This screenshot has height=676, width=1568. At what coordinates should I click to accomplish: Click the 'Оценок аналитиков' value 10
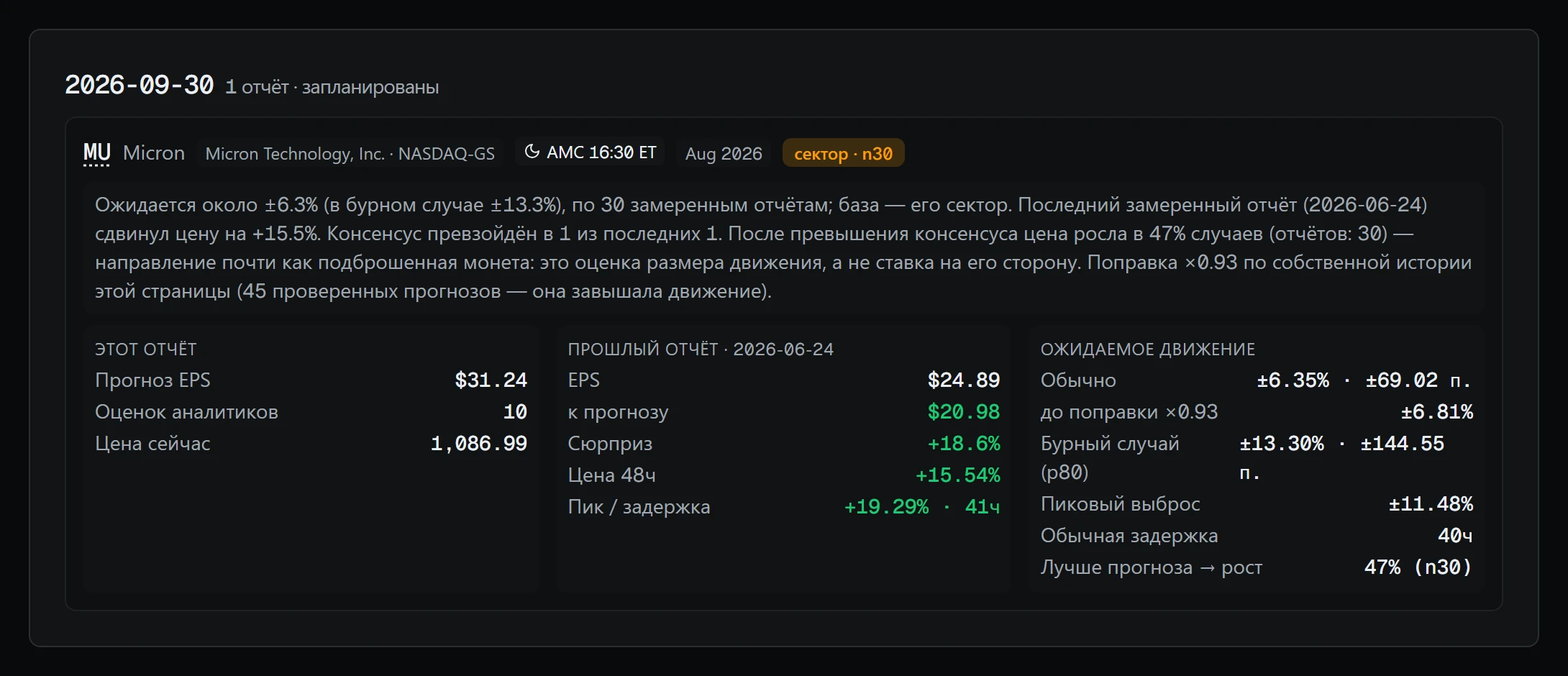tap(515, 411)
